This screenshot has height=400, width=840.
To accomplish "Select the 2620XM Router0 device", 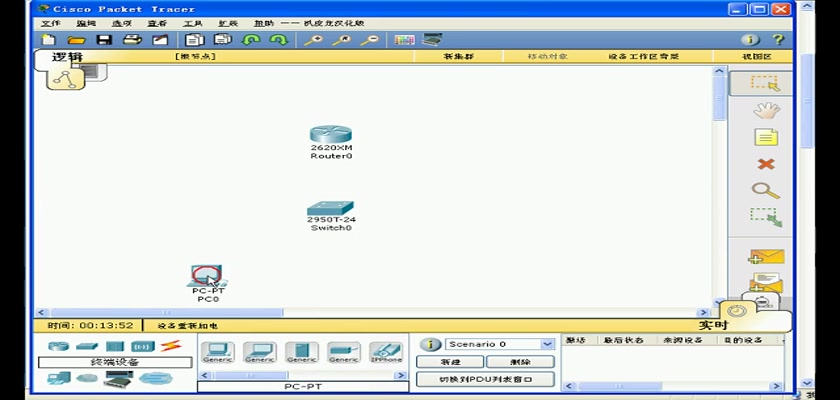I will click(331, 136).
